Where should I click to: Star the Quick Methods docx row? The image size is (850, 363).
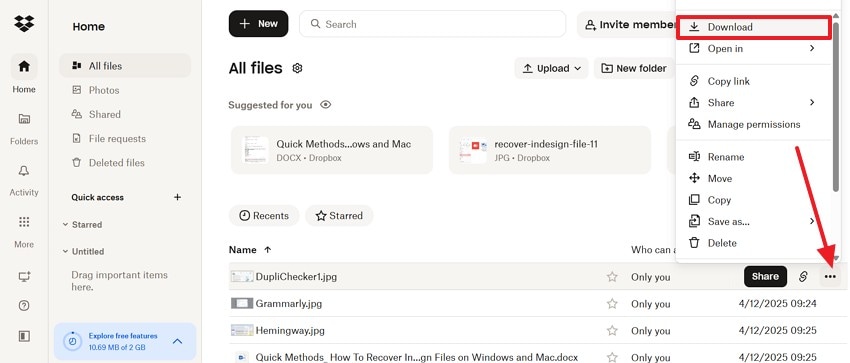(x=612, y=357)
